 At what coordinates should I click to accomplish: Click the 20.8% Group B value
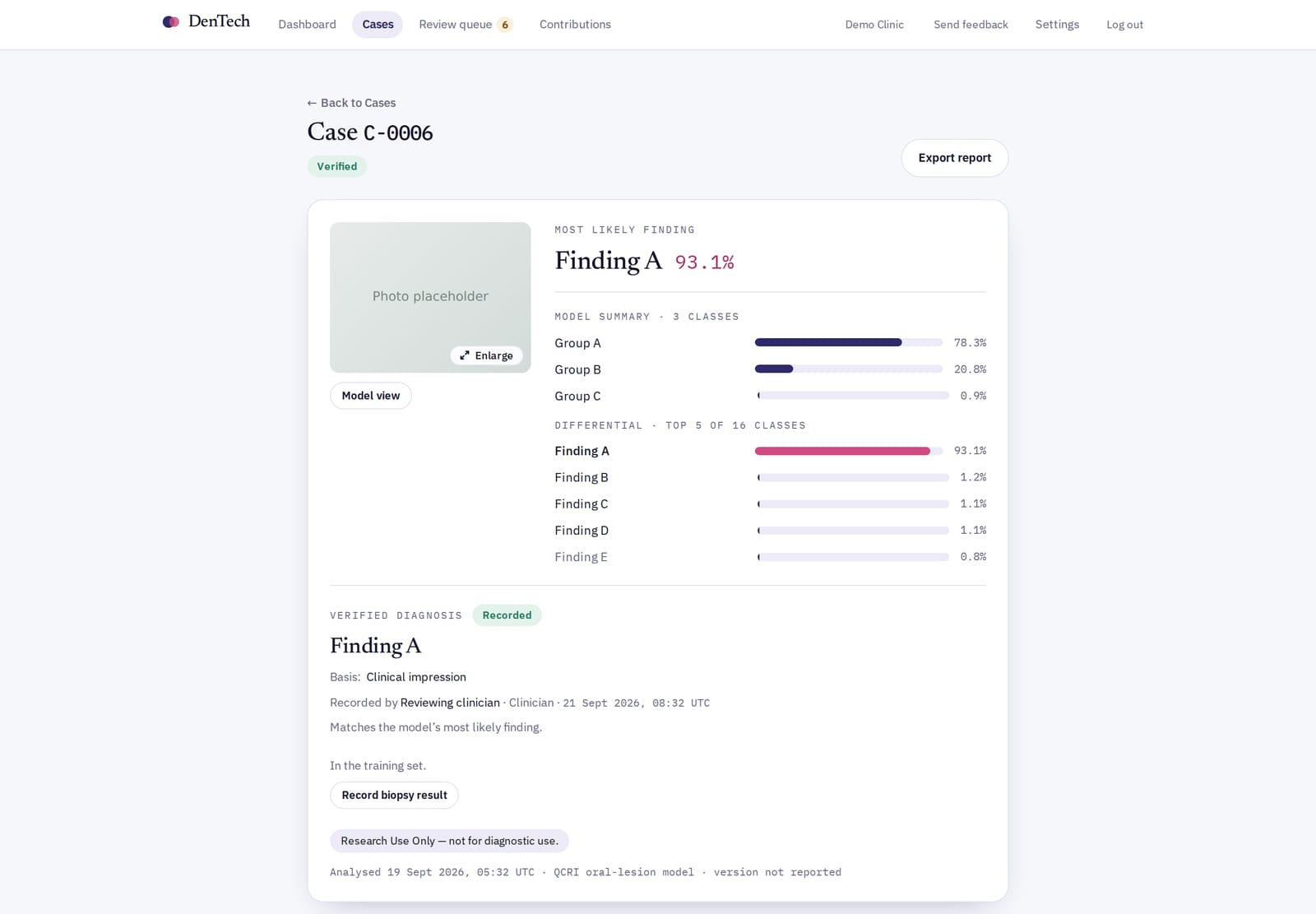970,369
